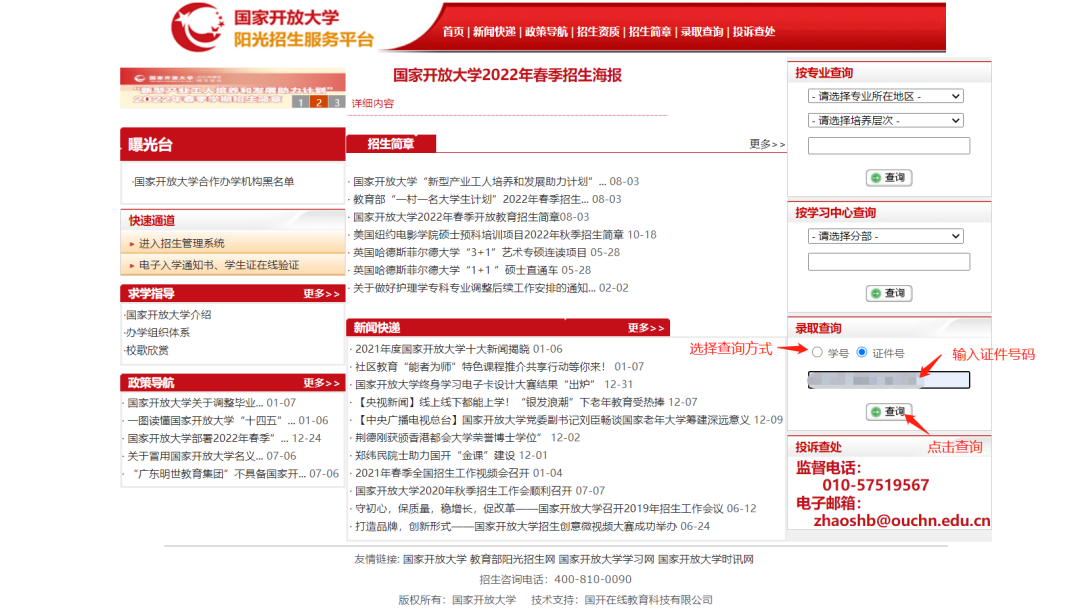Open the 招生资质 navigation item
This screenshot has width=1080, height=612.
click(598, 32)
